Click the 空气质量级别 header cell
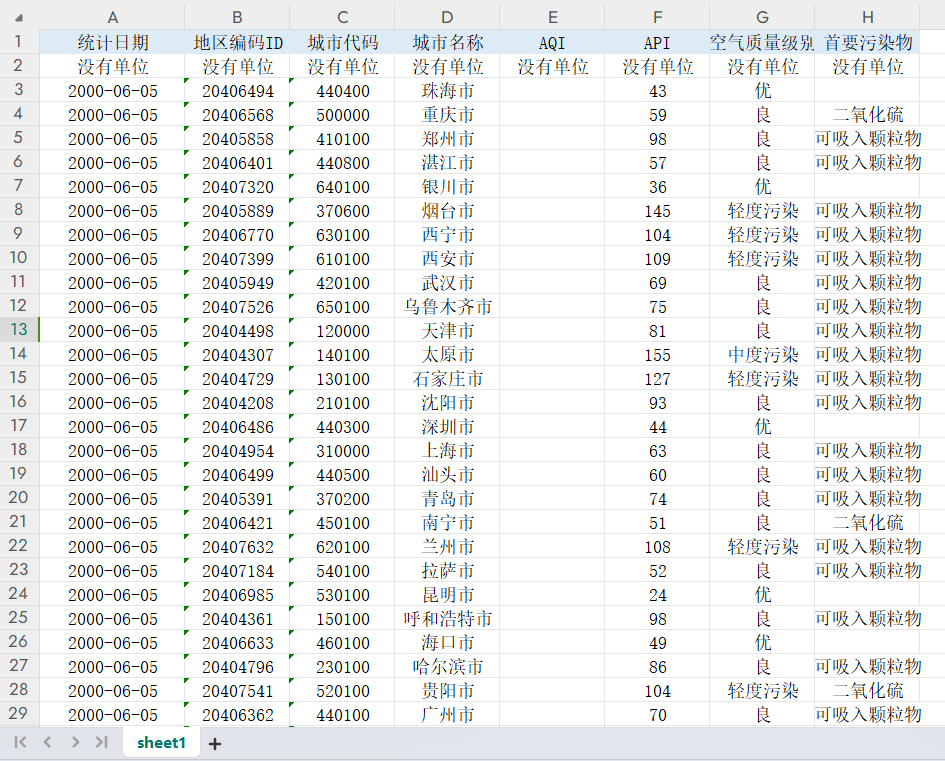The width and height of the screenshot is (945, 761). (762, 42)
